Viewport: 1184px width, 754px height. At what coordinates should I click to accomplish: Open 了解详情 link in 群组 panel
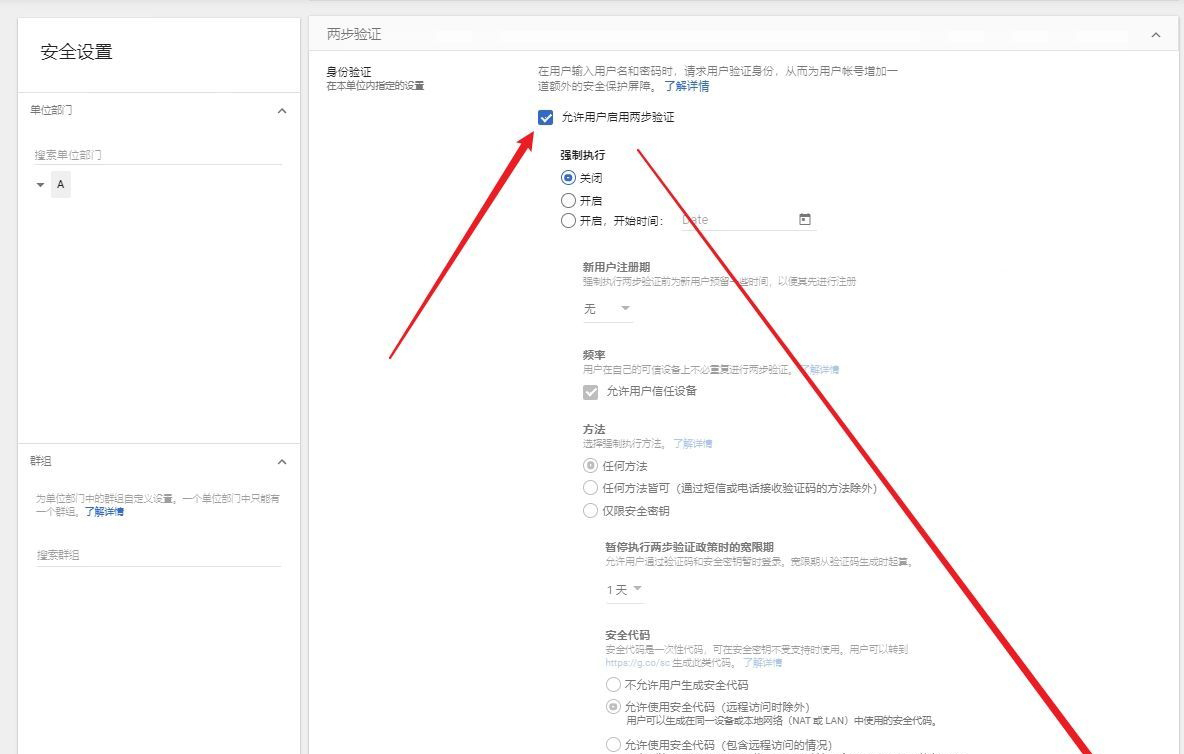[104, 512]
